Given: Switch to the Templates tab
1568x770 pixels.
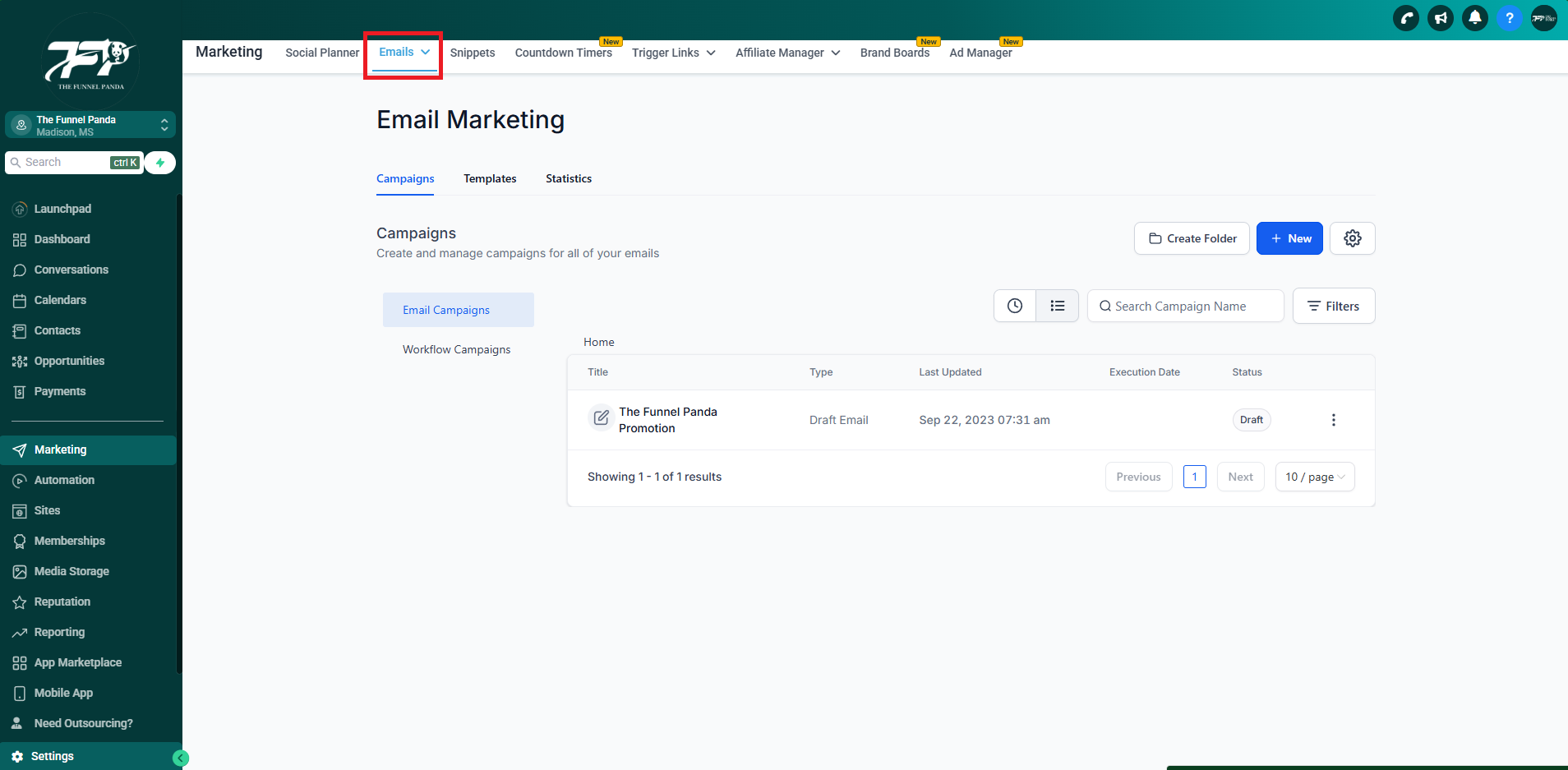Looking at the screenshot, I should pos(490,178).
